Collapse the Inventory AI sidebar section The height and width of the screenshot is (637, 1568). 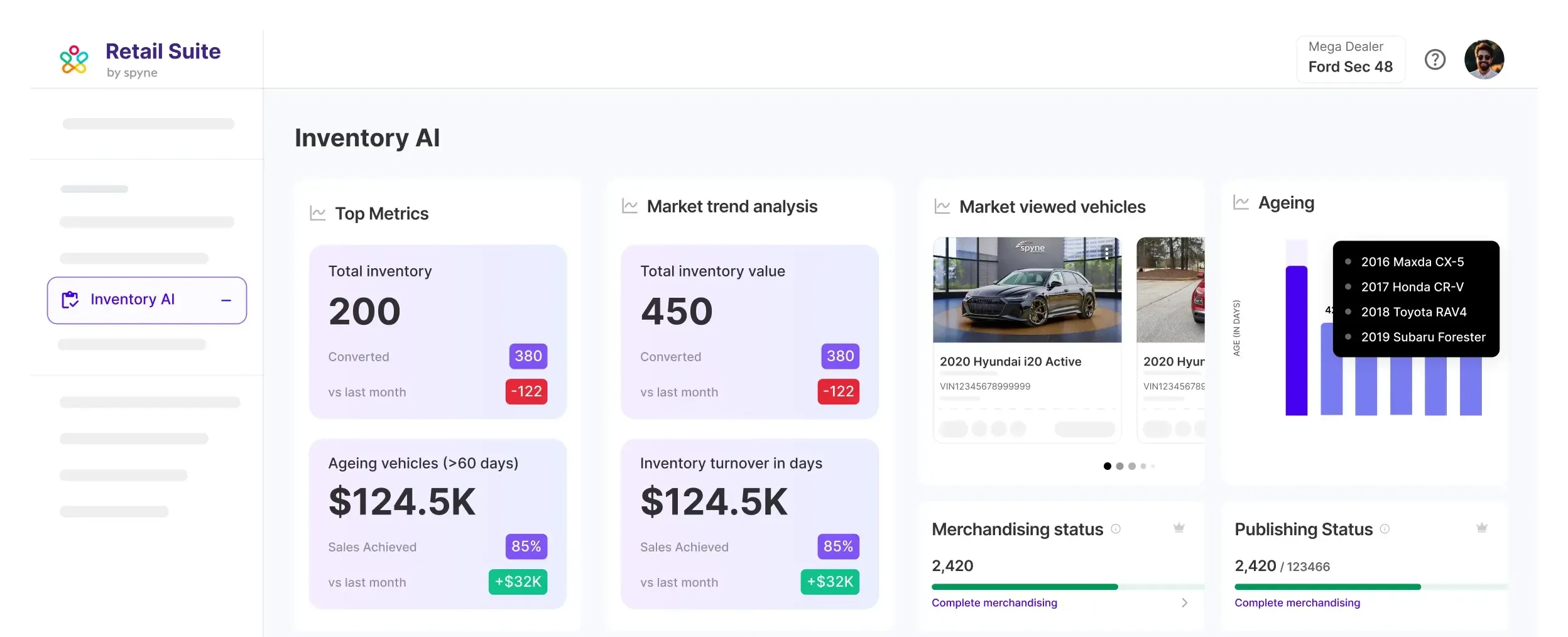click(x=226, y=300)
